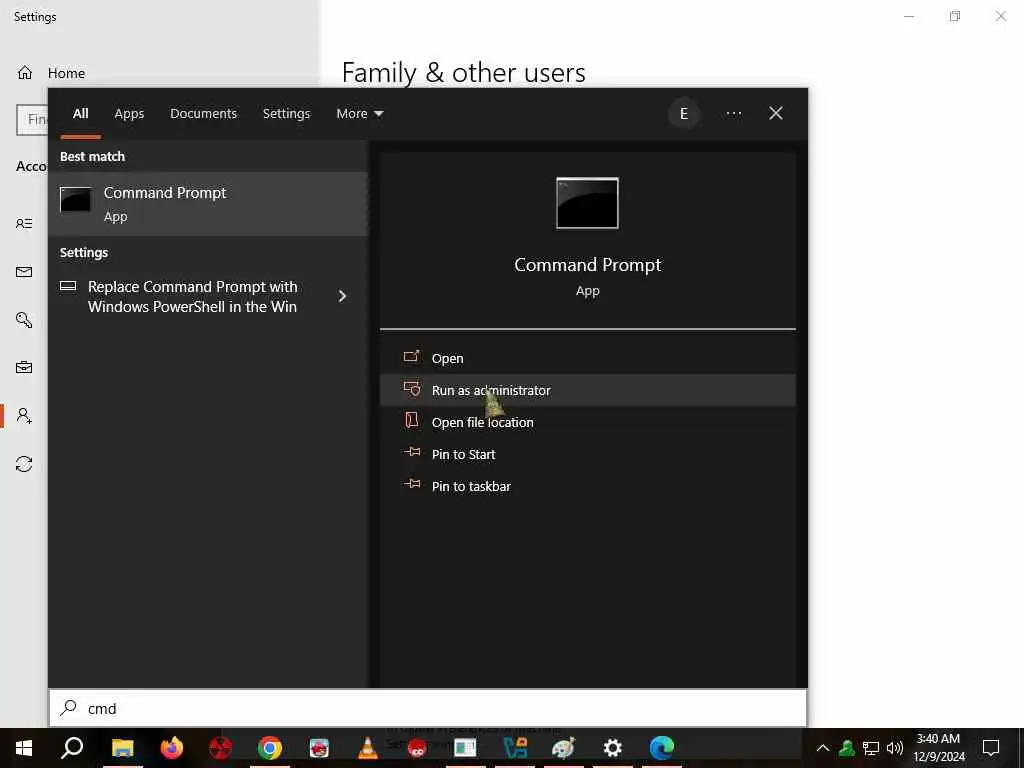
Task: Click the green user tray icon
Action: pos(847,748)
